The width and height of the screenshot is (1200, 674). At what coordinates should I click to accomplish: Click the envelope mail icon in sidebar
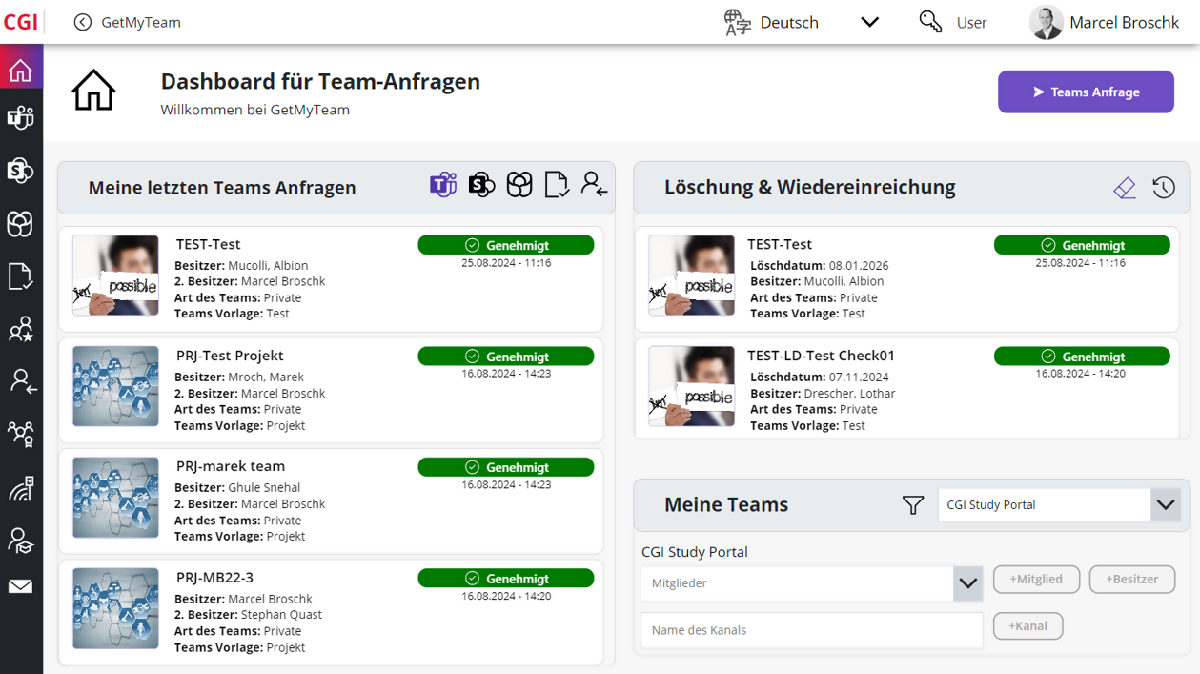point(21,587)
